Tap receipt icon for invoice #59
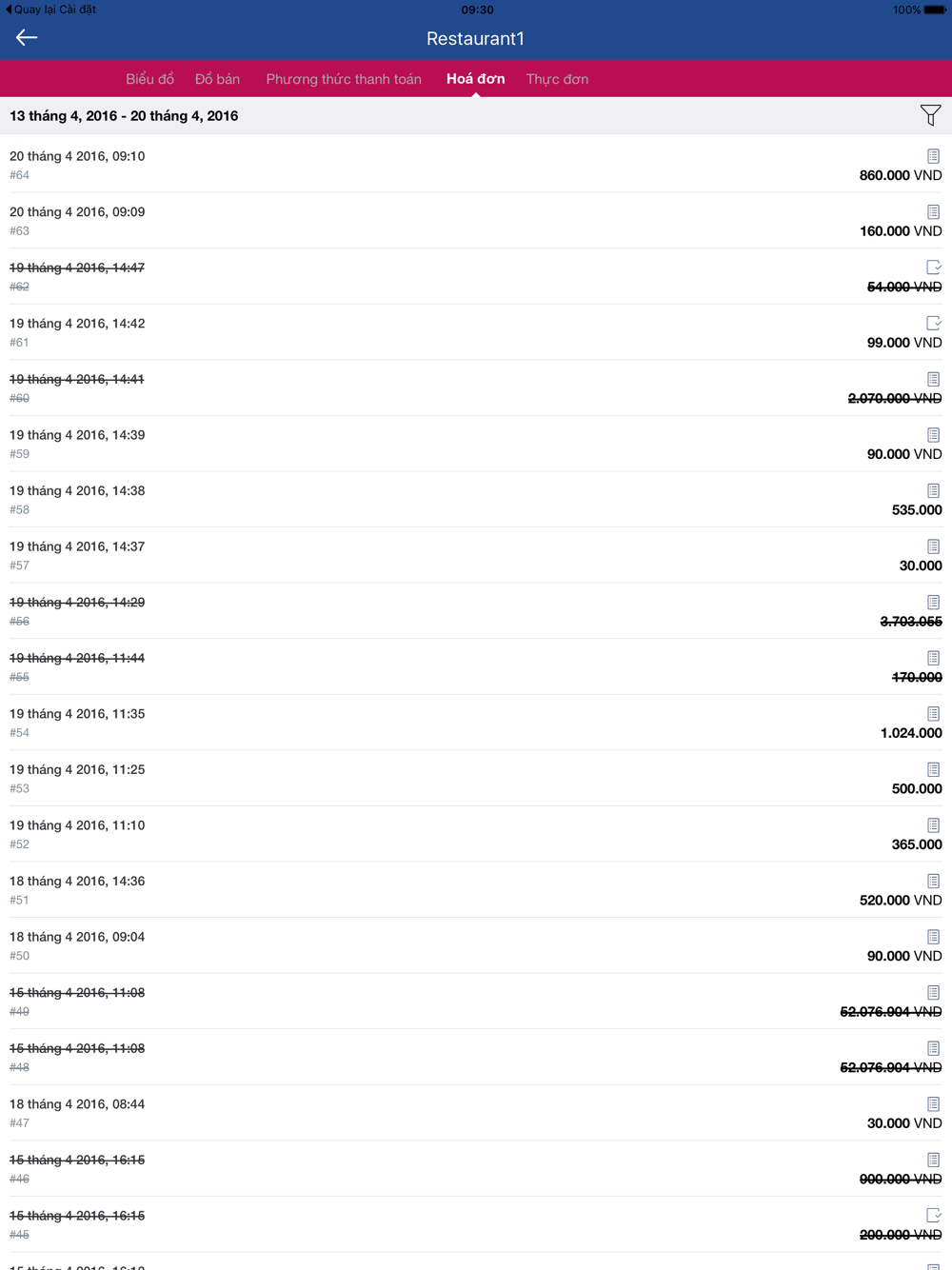The image size is (952, 1270). pyautogui.click(x=933, y=435)
